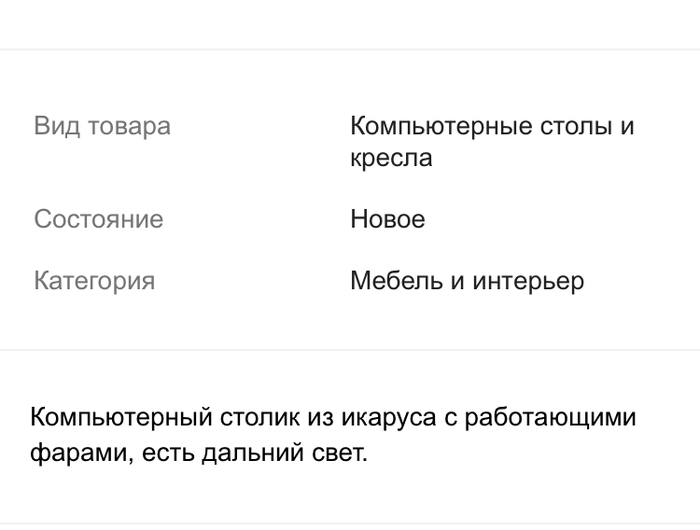Click the word 'Мебель' in category value

coord(396,281)
